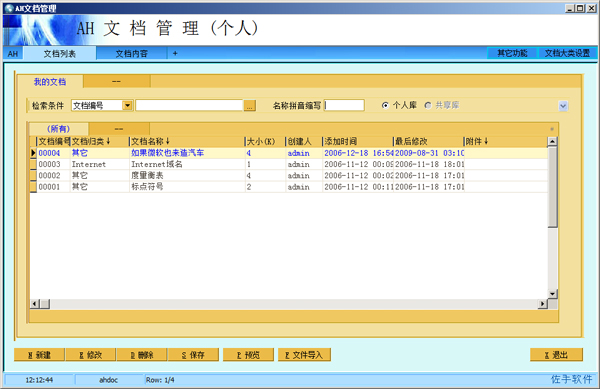The height and width of the screenshot is (389, 600).
Task: Switch to 文档列表 tab
Action: pos(59,54)
